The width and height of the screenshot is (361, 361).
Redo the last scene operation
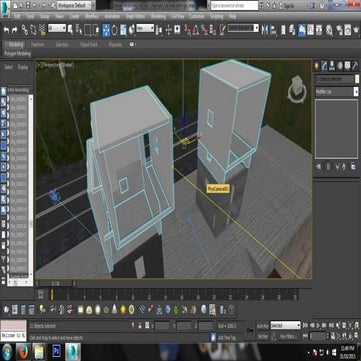tap(15, 30)
